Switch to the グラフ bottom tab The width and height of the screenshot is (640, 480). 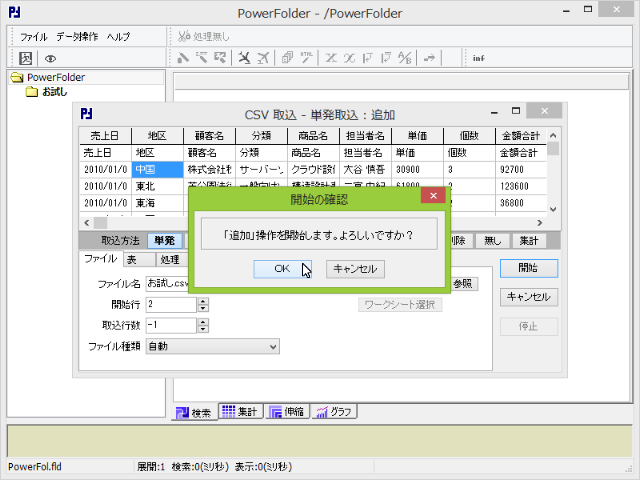tap(334, 411)
